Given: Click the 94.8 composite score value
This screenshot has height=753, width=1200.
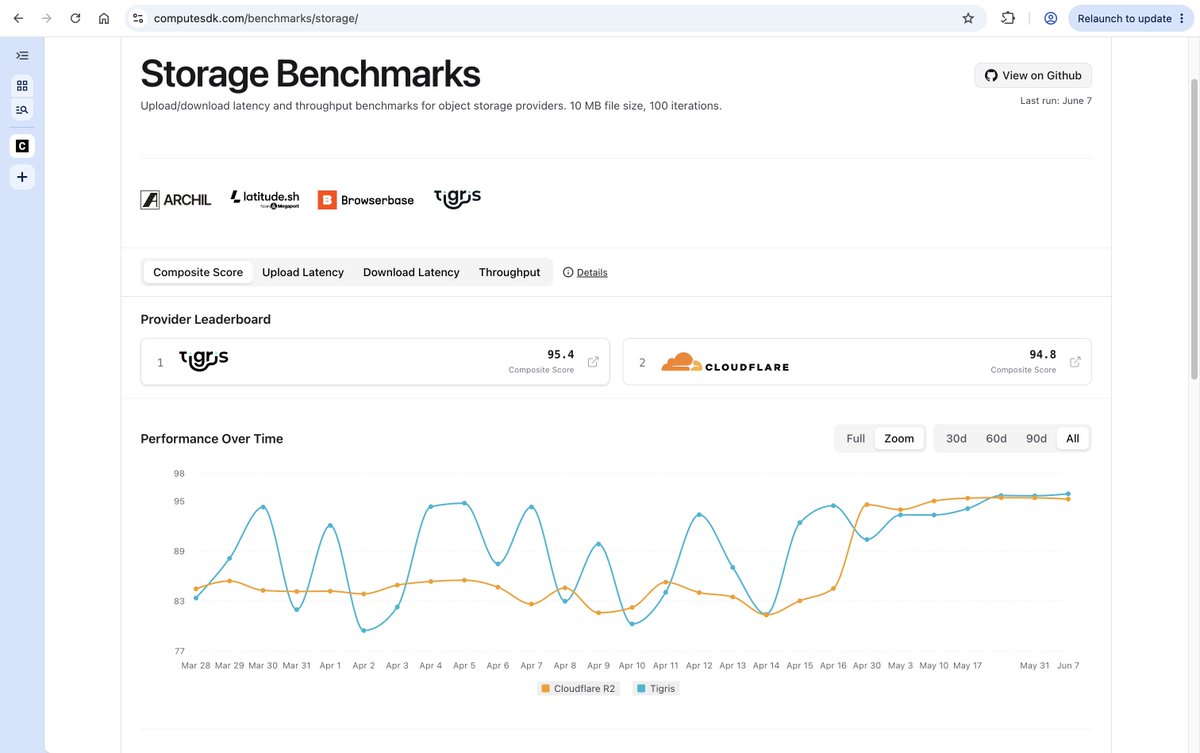Looking at the screenshot, I should [x=1043, y=354].
